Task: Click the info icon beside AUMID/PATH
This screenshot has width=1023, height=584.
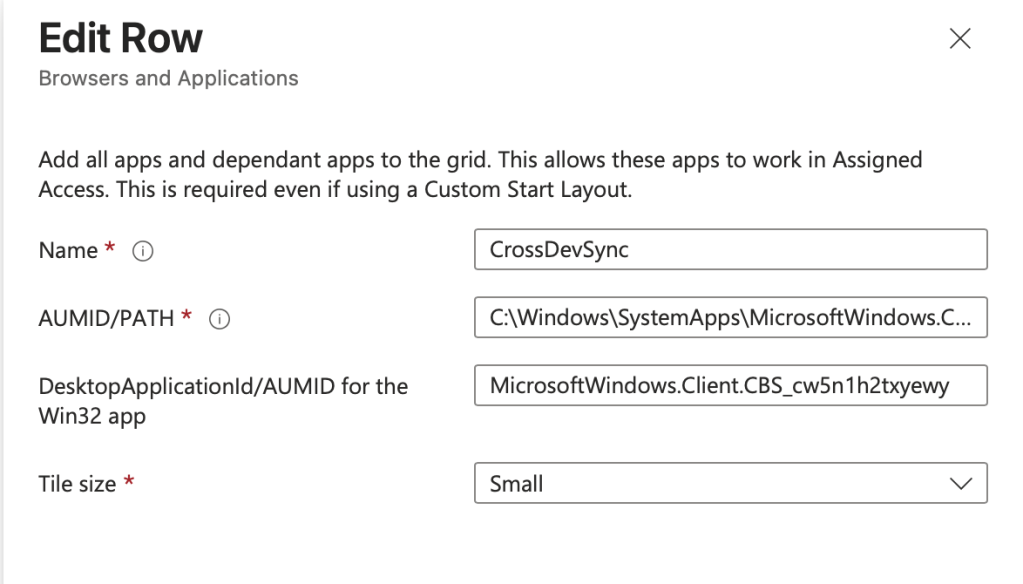Action: tap(219, 319)
